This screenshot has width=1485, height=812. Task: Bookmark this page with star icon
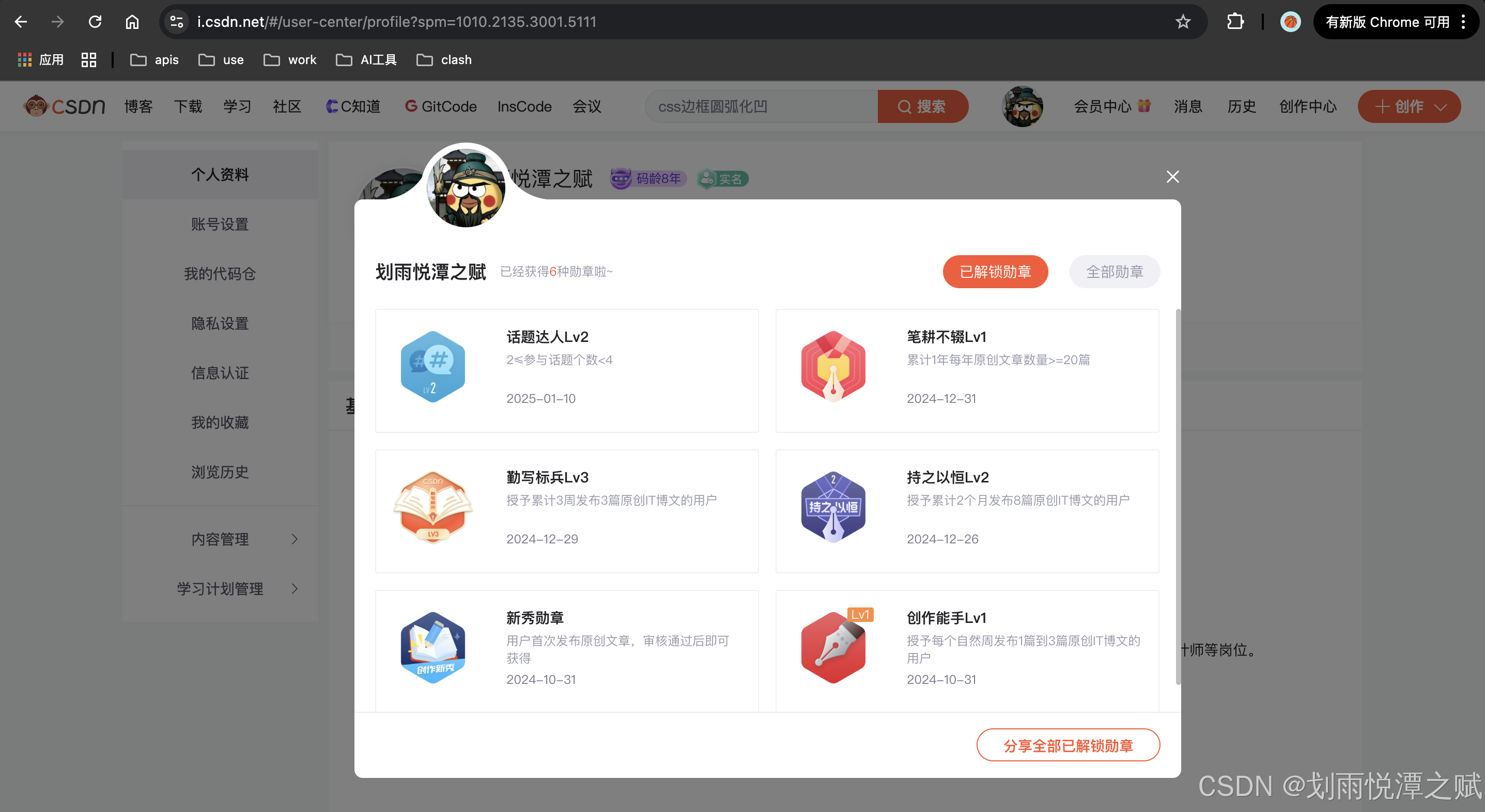(x=1183, y=22)
